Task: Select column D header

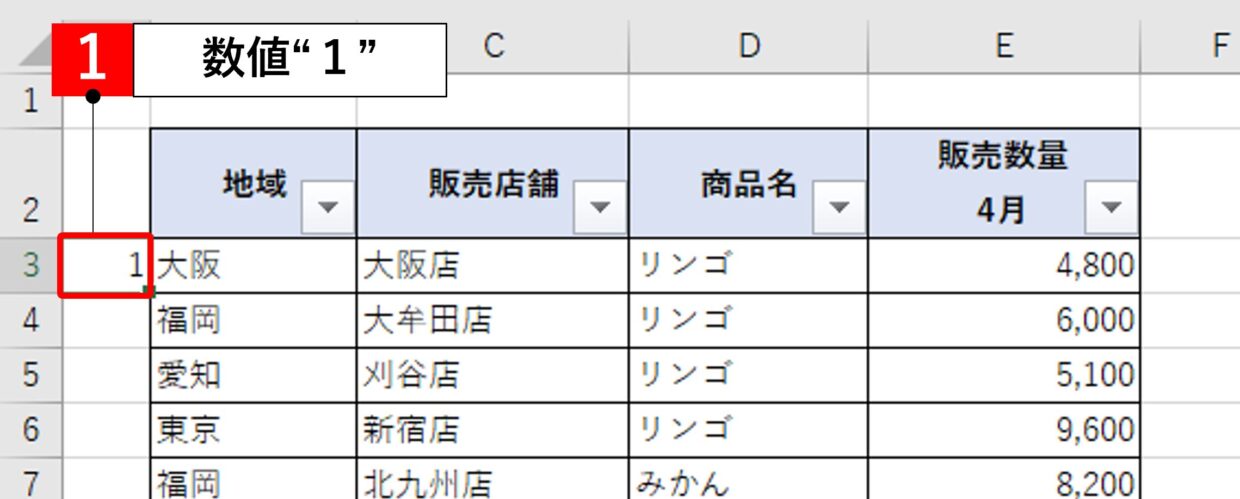Action: click(748, 46)
